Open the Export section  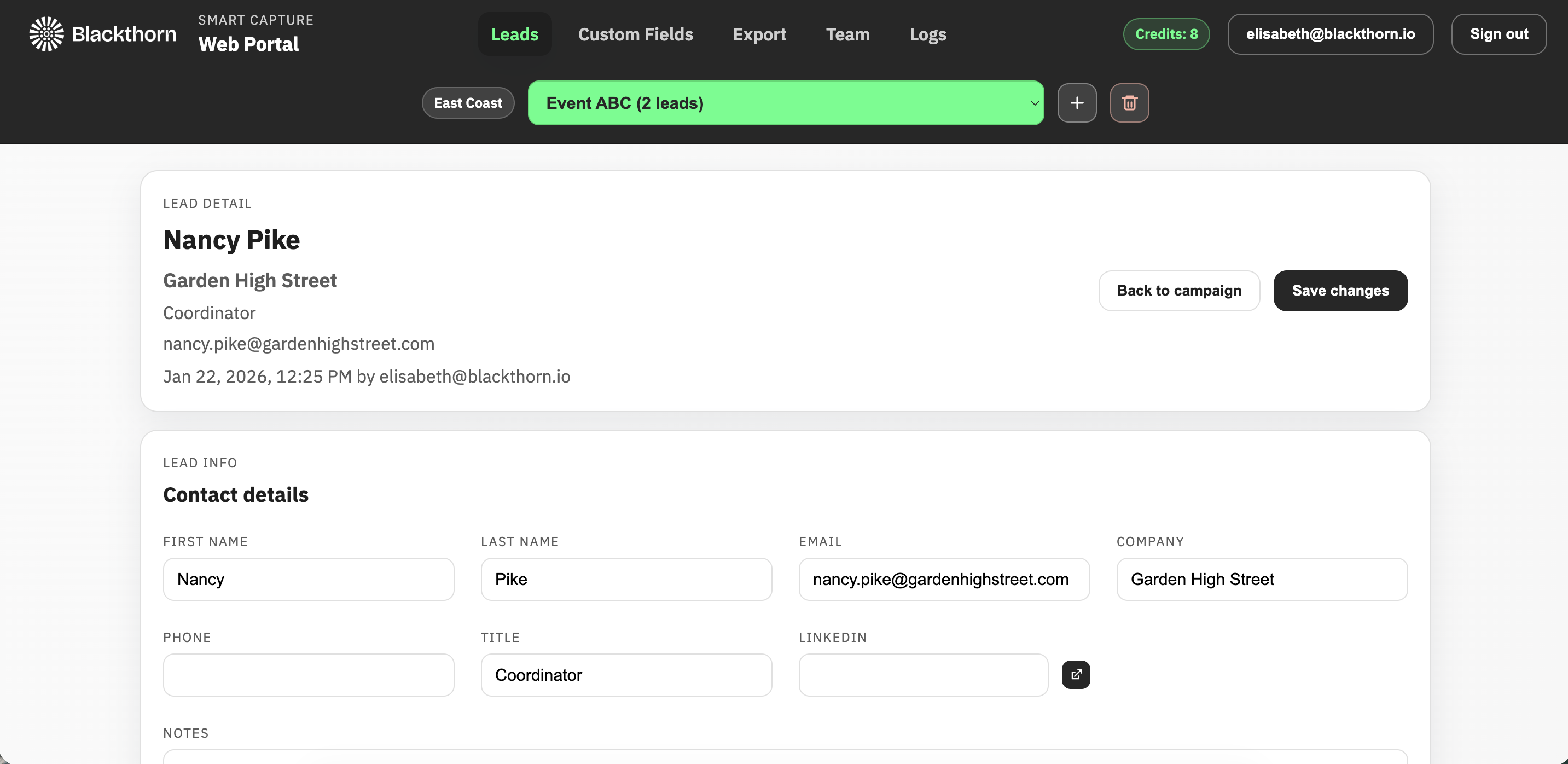[x=759, y=34]
